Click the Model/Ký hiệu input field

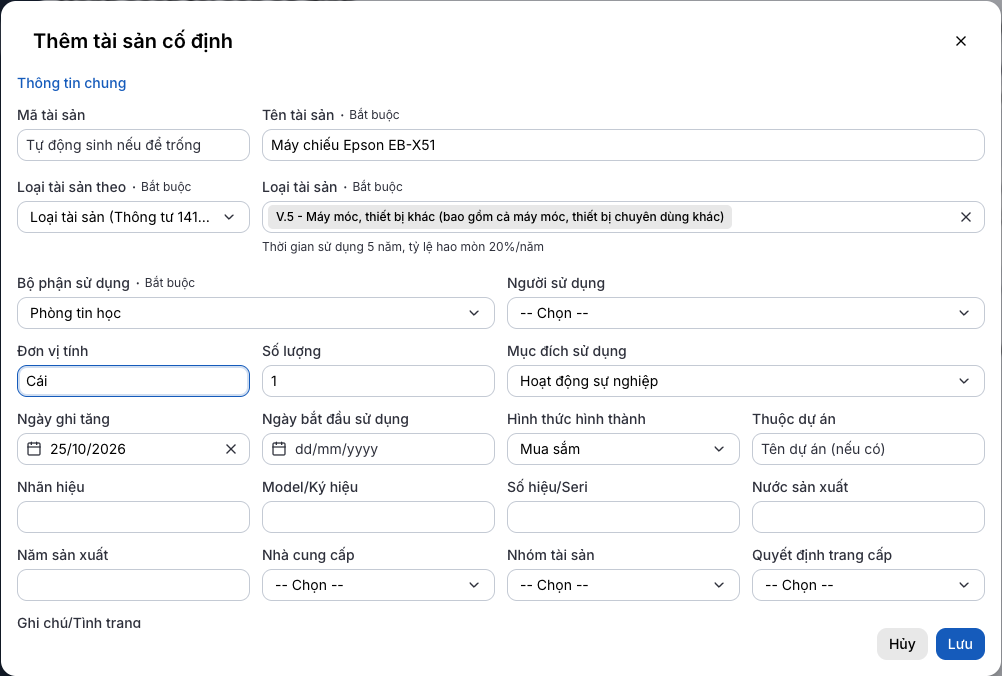[x=378, y=517]
